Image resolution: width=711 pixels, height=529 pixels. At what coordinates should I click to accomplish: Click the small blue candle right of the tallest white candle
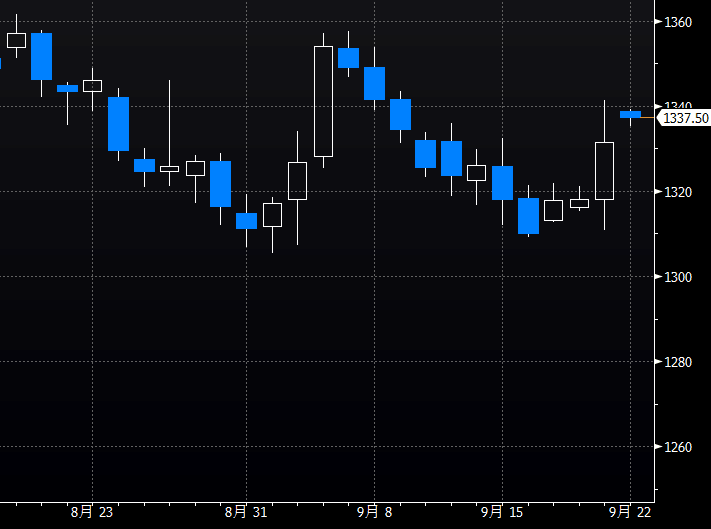[348, 58]
